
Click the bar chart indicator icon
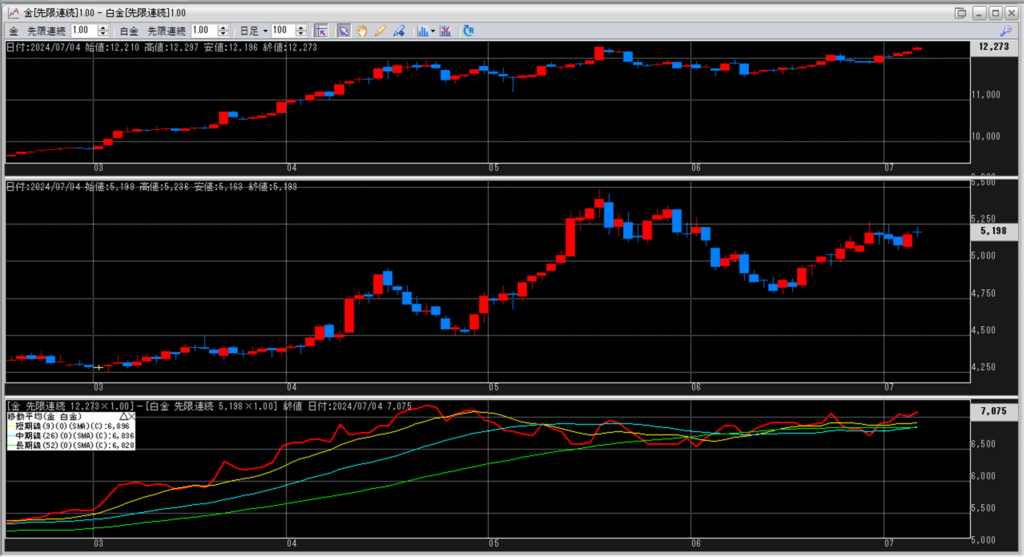pos(421,31)
